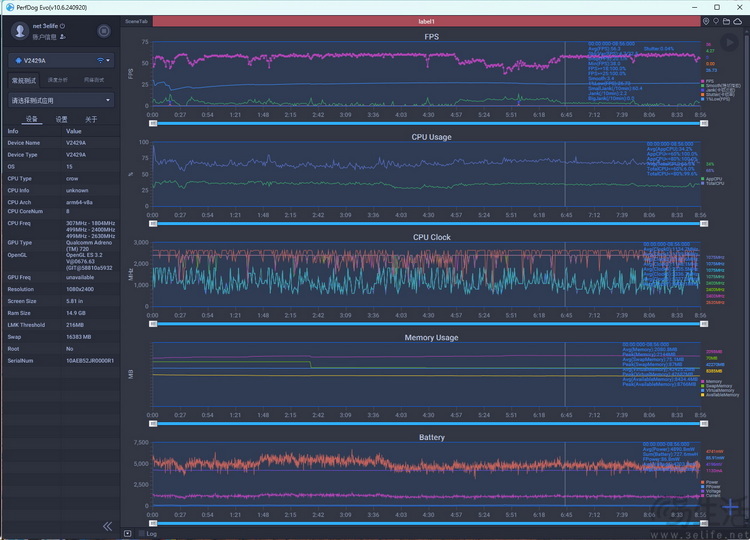Click the blue plus add chart button
Screen dimensions: 750x540
(730, 507)
